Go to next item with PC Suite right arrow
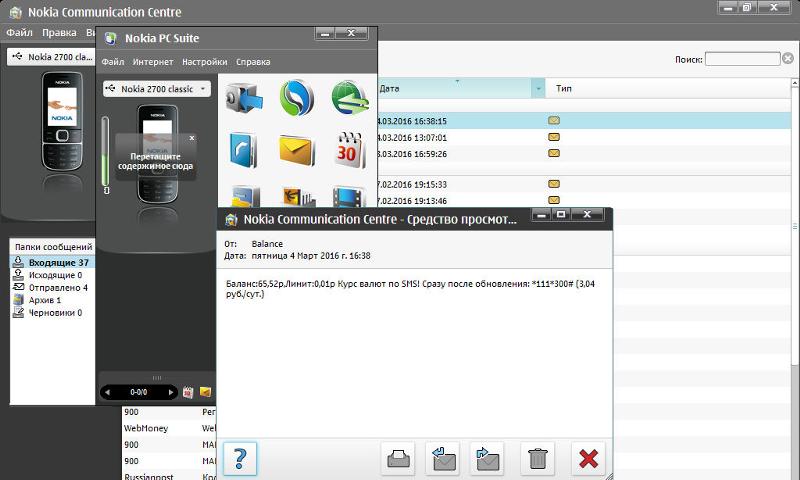Screen dimensions: 800x480 click(x=171, y=392)
